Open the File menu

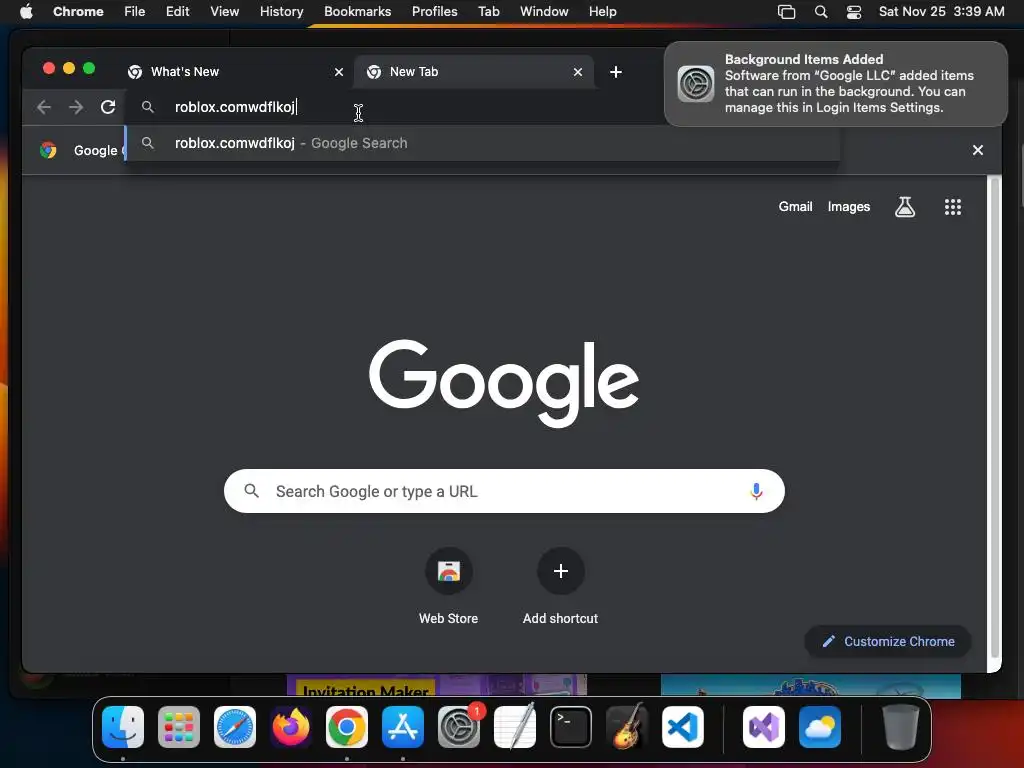135,12
